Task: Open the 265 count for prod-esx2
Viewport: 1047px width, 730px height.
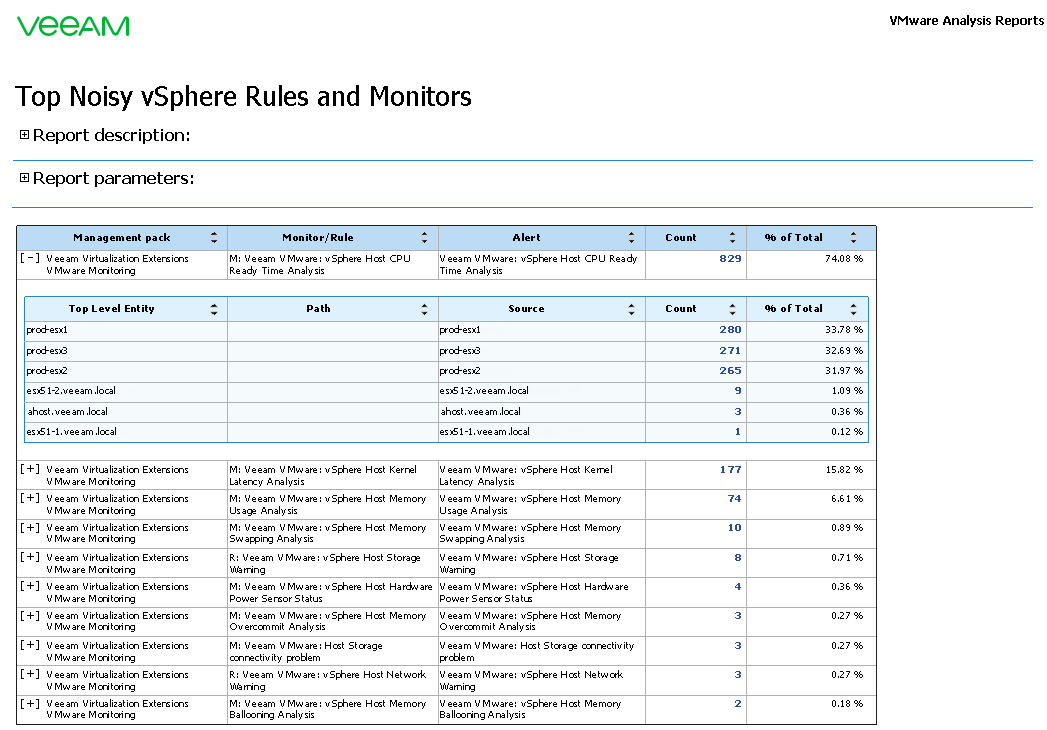Action: coord(730,371)
